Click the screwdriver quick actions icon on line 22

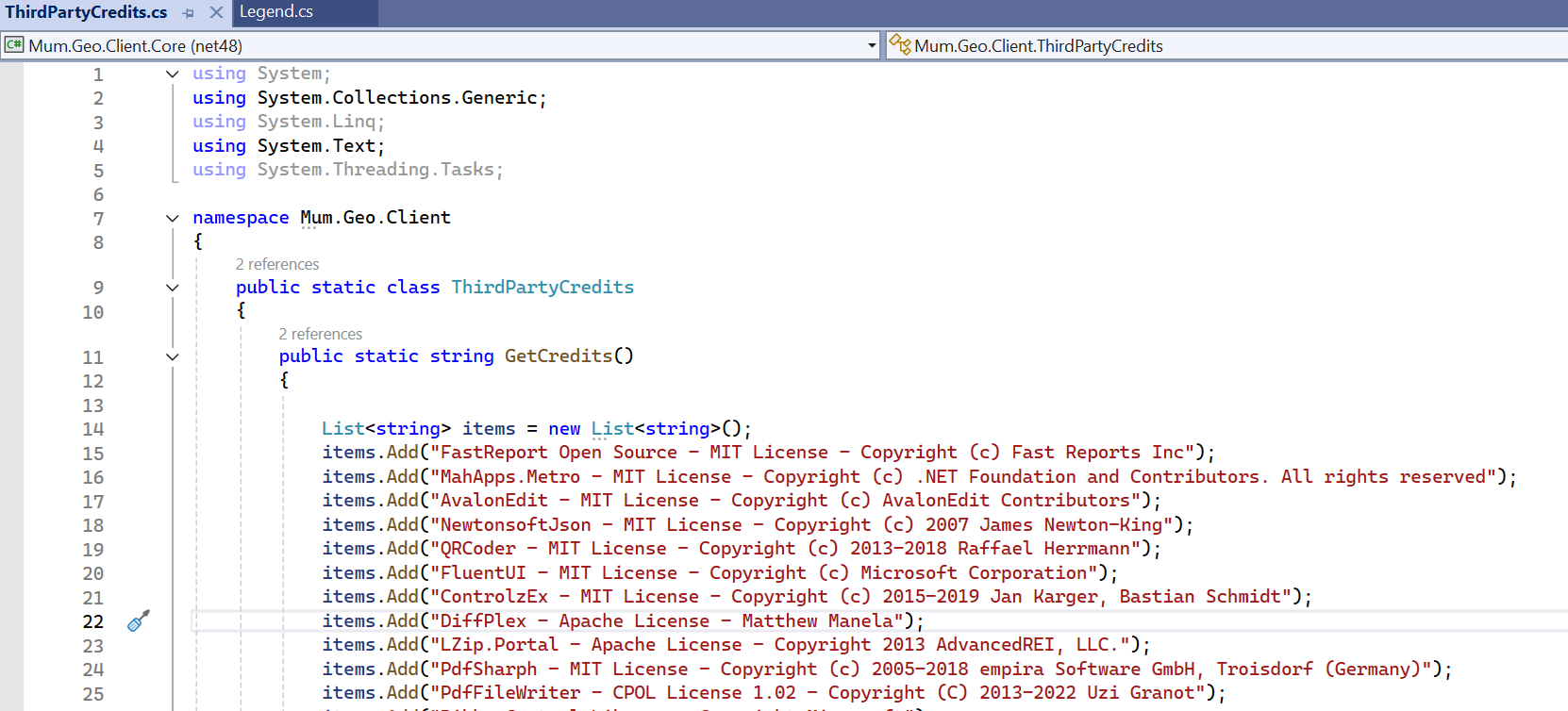(139, 620)
